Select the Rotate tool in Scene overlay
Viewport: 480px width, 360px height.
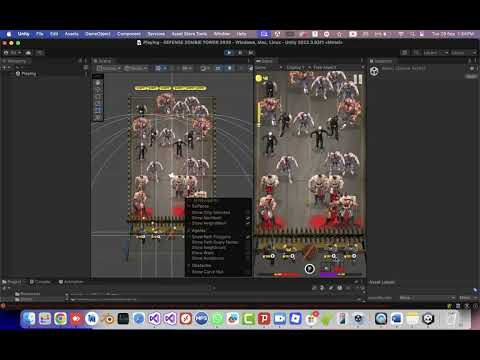(x=98, y=96)
